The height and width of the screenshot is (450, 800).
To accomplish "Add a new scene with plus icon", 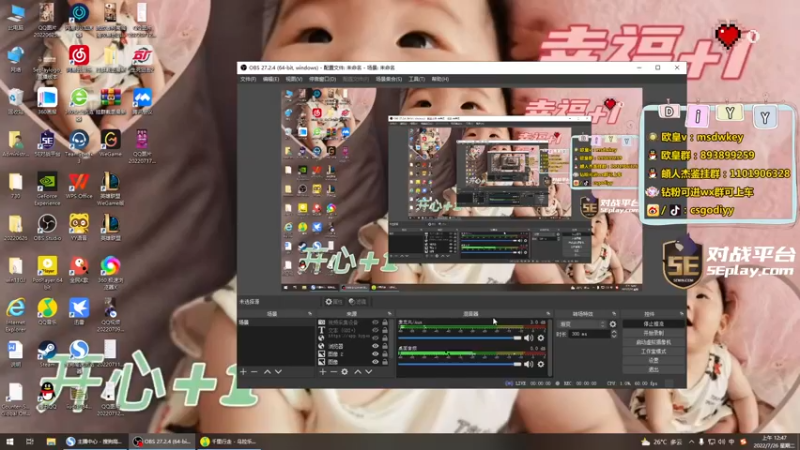I will [x=243, y=372].
